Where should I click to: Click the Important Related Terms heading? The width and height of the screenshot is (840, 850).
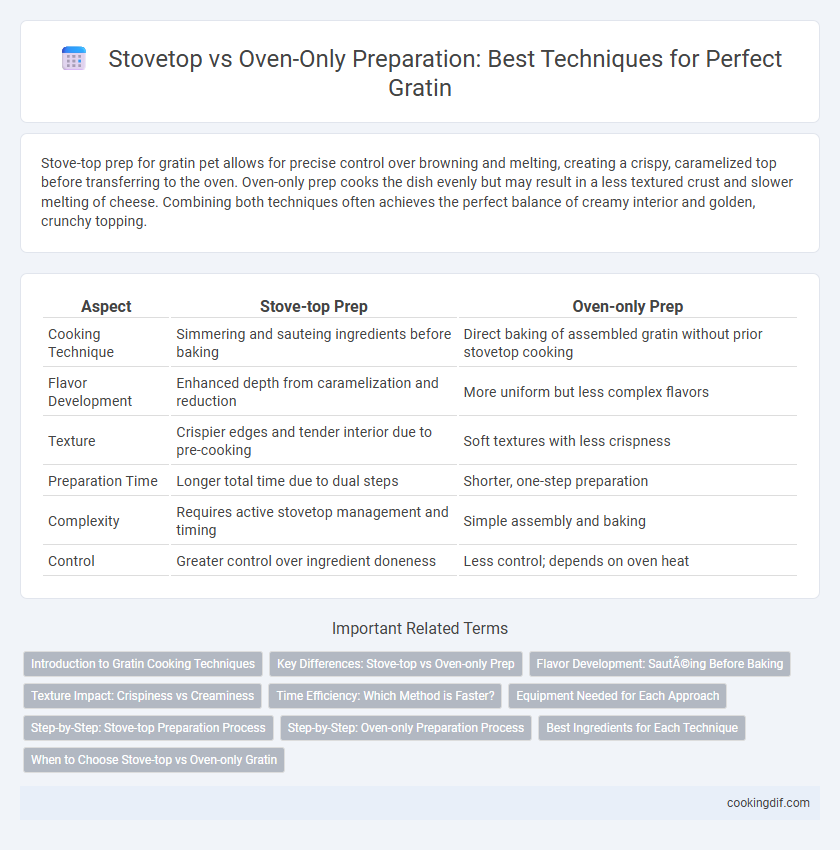tap(420, 628)
